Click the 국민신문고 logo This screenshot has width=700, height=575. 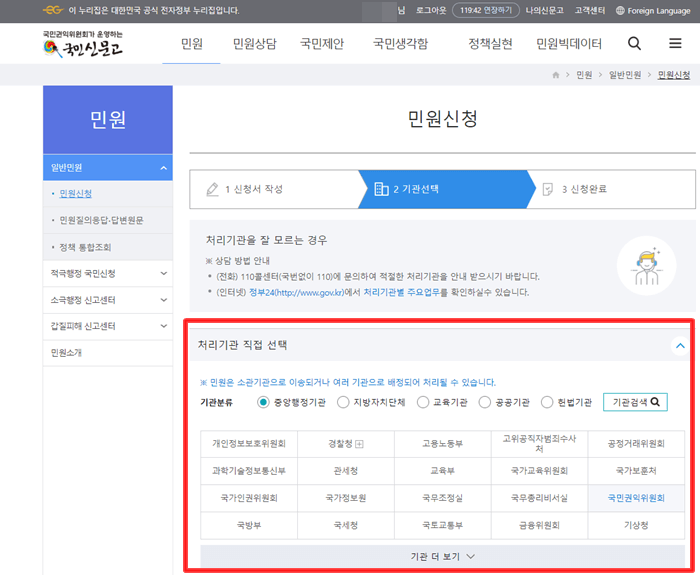[83, 45]
